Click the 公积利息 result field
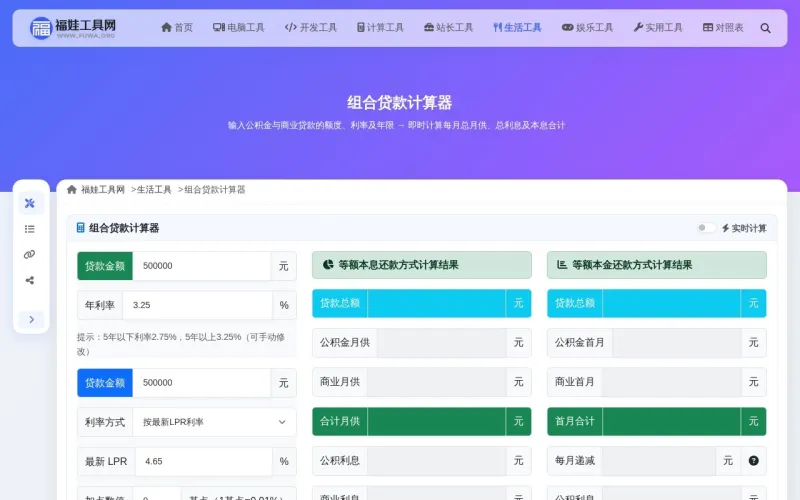The width and height of the screenshot is (800, 500). click(436, 461)
